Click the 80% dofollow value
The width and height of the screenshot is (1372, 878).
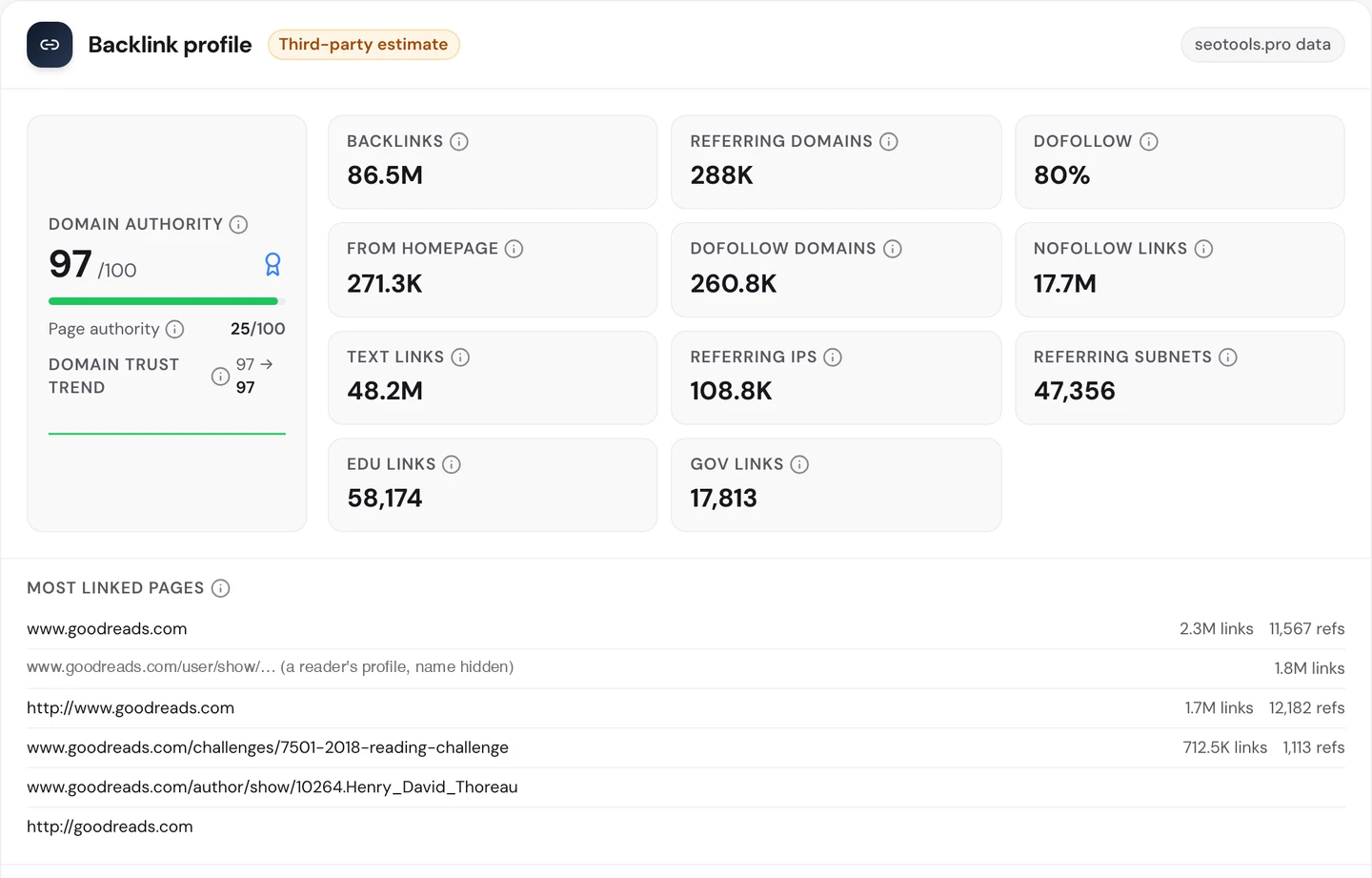(1061, 175)
